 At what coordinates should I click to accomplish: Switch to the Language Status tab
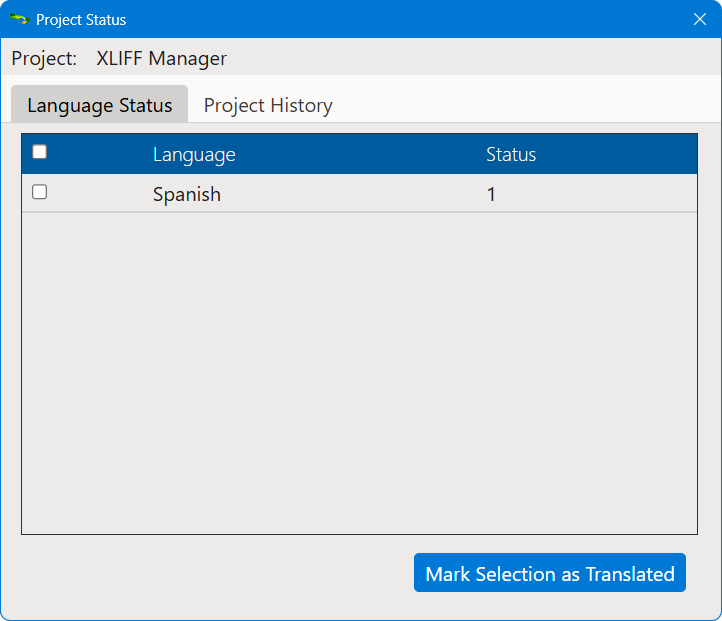click(x=99, y=105)
